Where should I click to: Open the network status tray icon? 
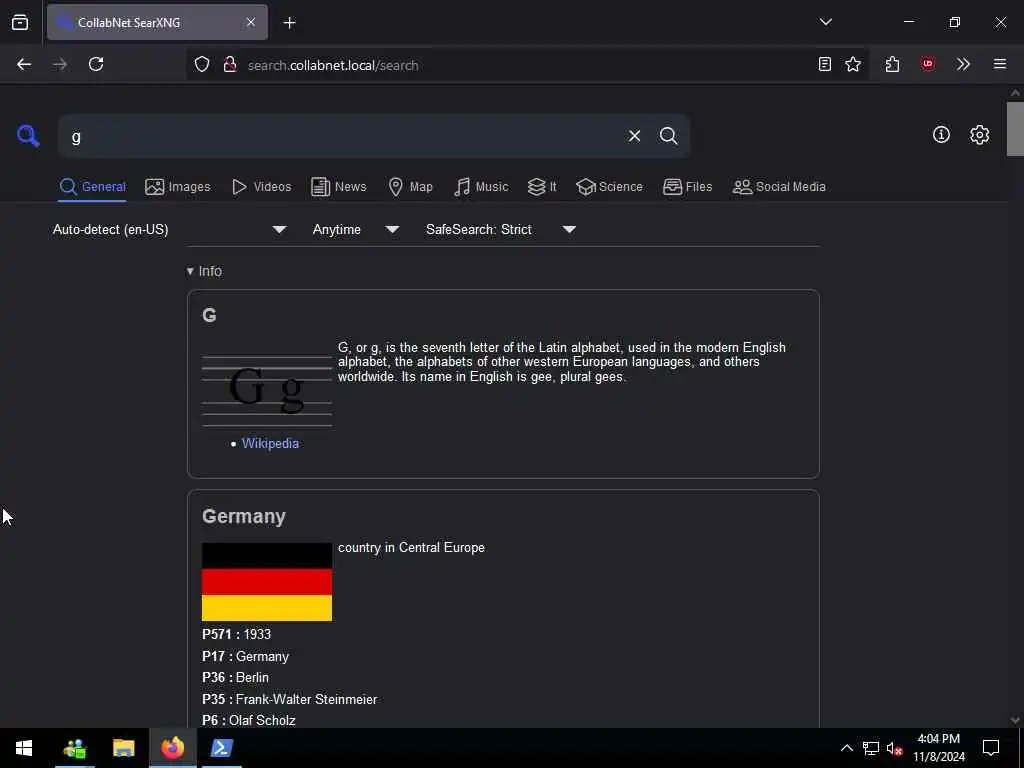[871, 748]
